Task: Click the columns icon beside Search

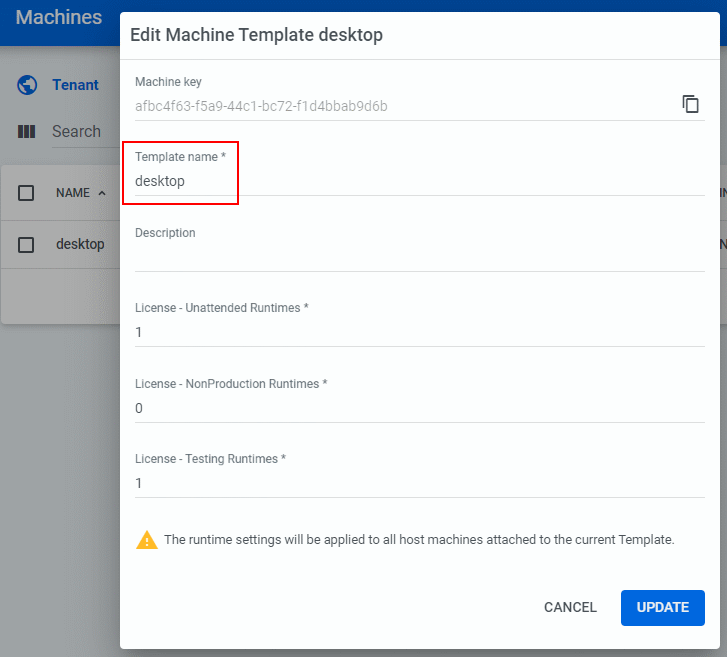Action: click(x=27, y=132)
